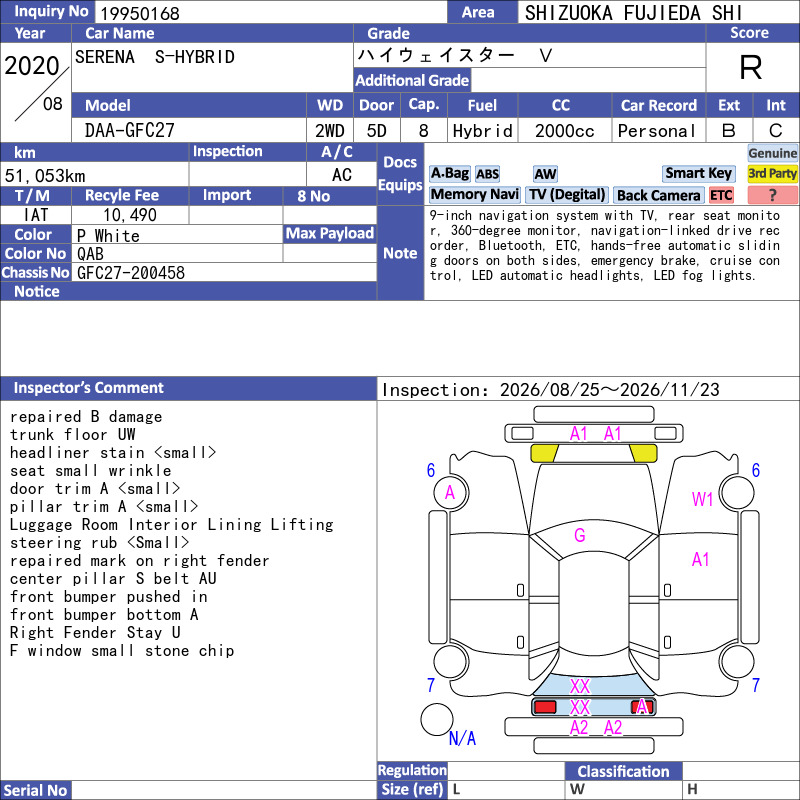800x800 pixels.
Task: Click the W1 damage mark on diagram
Action: coord(702,499)
